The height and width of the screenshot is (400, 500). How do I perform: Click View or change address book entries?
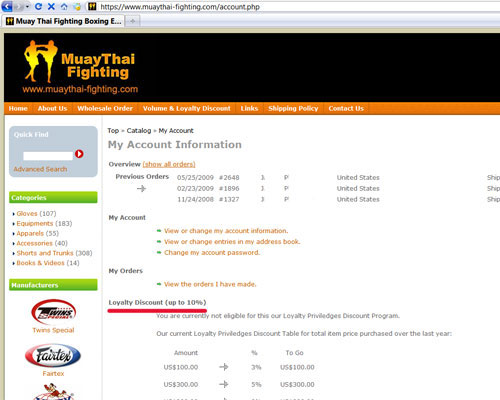[232, 242]
